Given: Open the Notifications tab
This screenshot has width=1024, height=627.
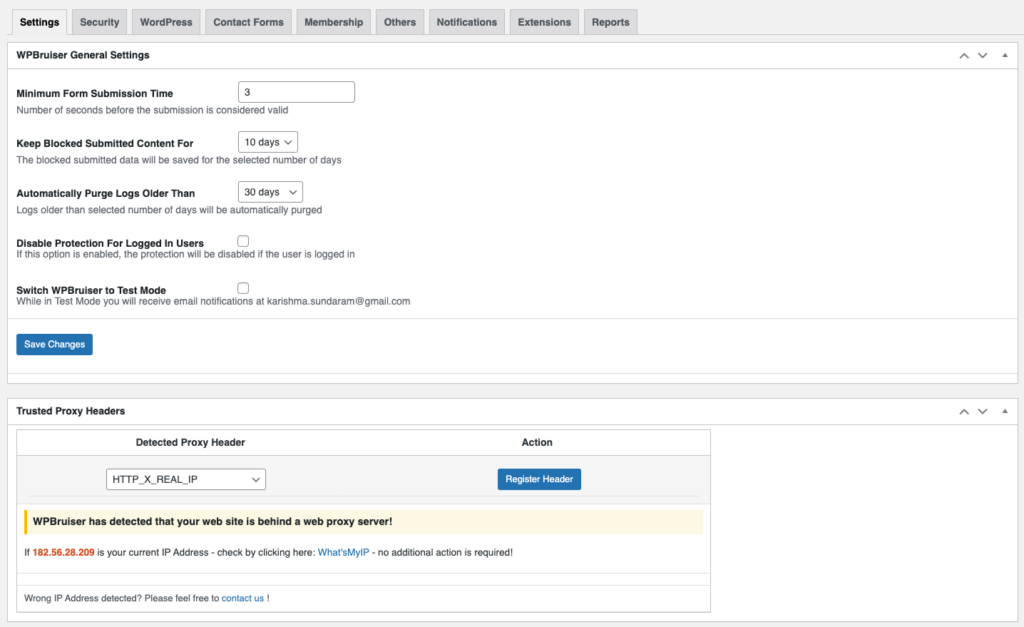Looking at the screenshot, I should coord(467,22).
